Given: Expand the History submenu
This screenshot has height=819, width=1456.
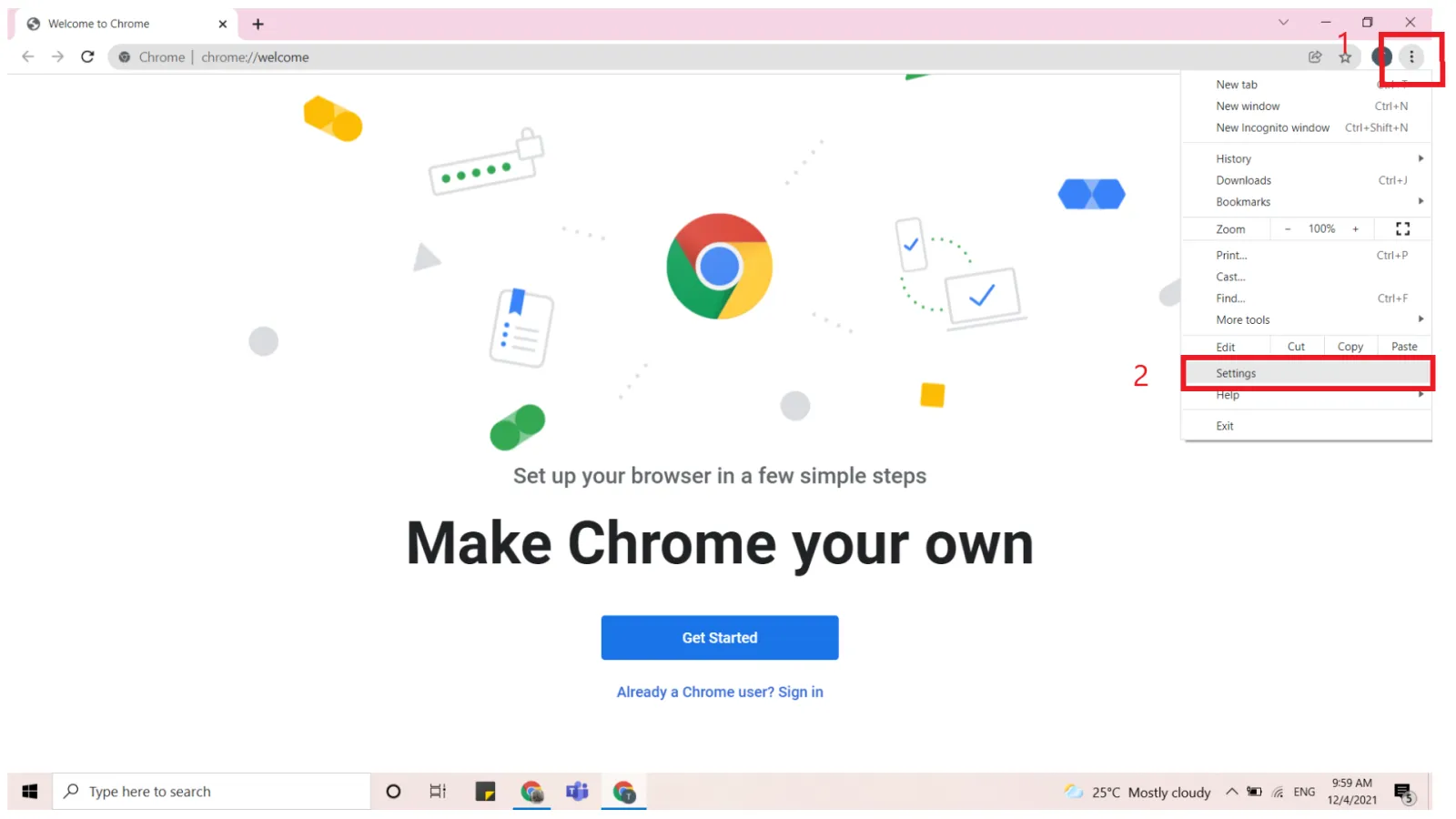Looking at the screenshot, I should (x=1307, y=158).
